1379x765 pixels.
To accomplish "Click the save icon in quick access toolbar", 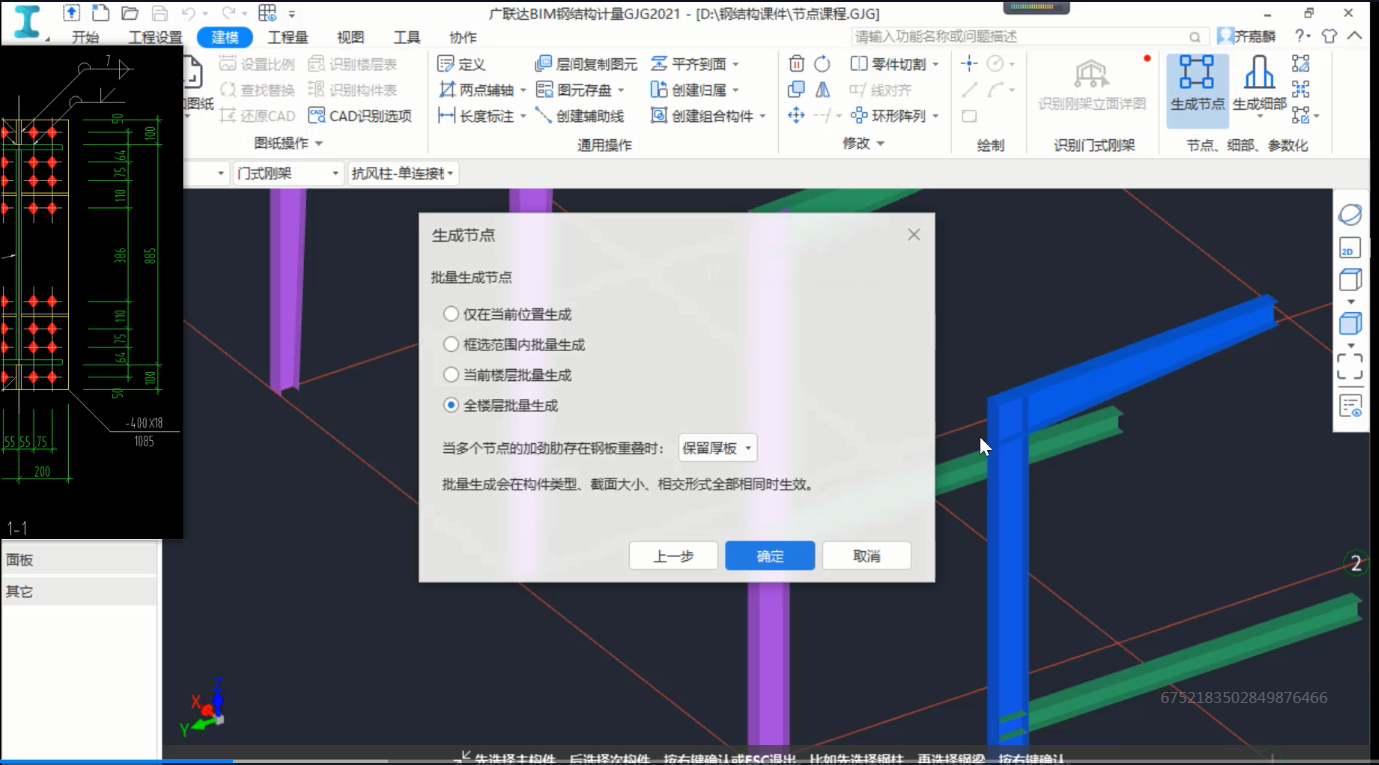I will point(160,13).
